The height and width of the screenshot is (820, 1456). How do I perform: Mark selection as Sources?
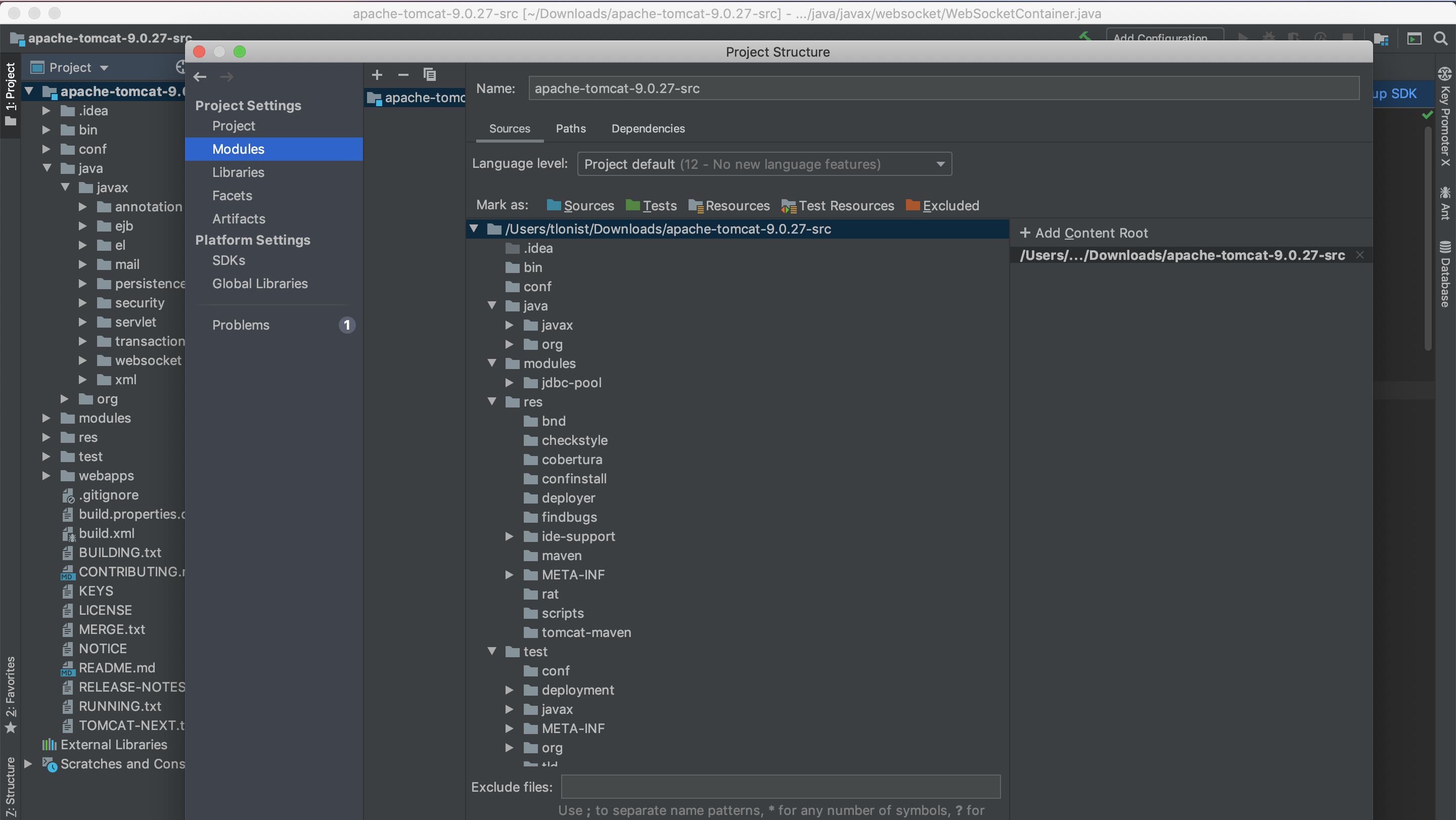(x=580, y=206)
